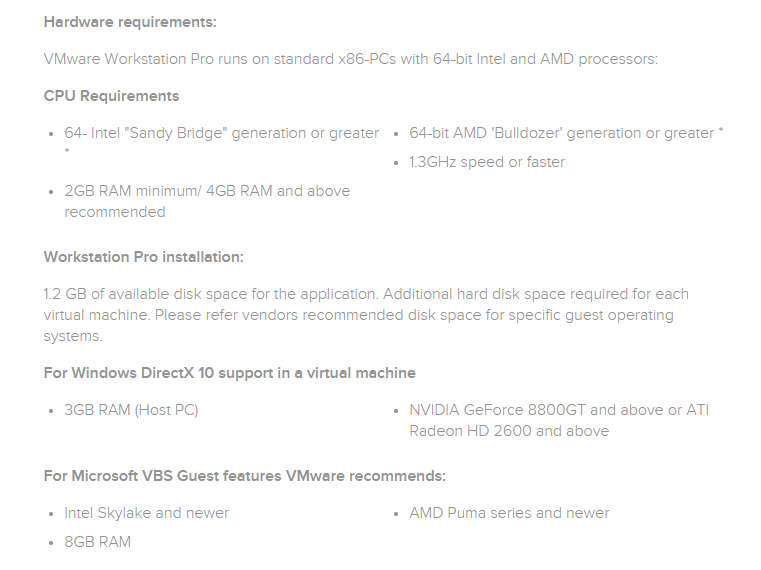Click the 'Hardware requirements:' heading
Screen dimensions: 761x570
tap(130, 22)
